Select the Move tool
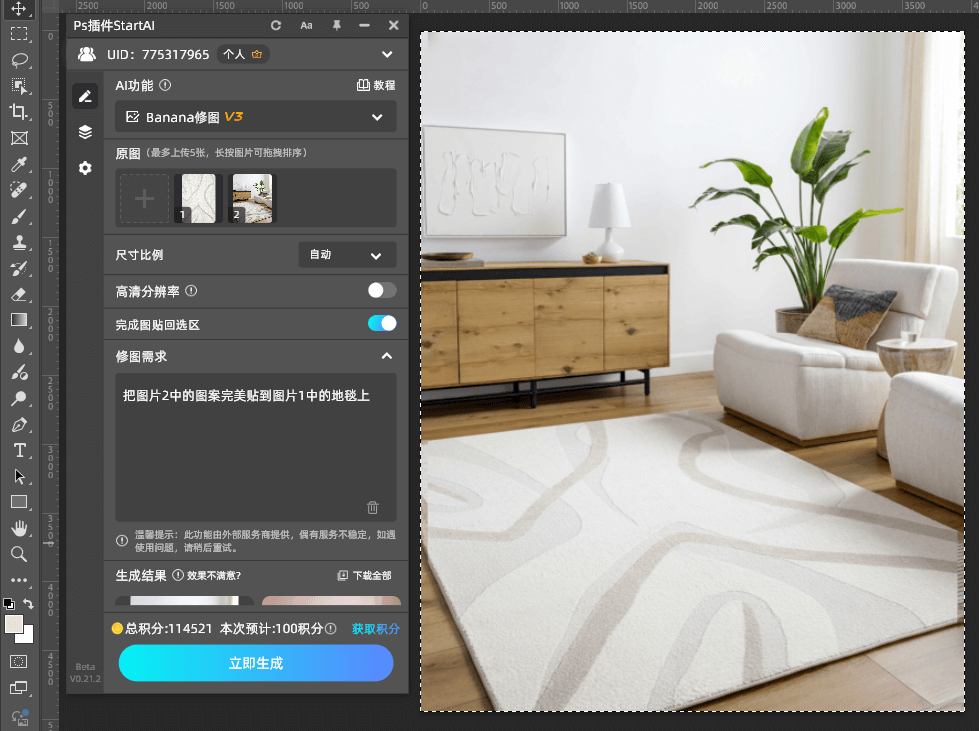The height and width of the screenshot is (731, 979). (x=19, y=8)
